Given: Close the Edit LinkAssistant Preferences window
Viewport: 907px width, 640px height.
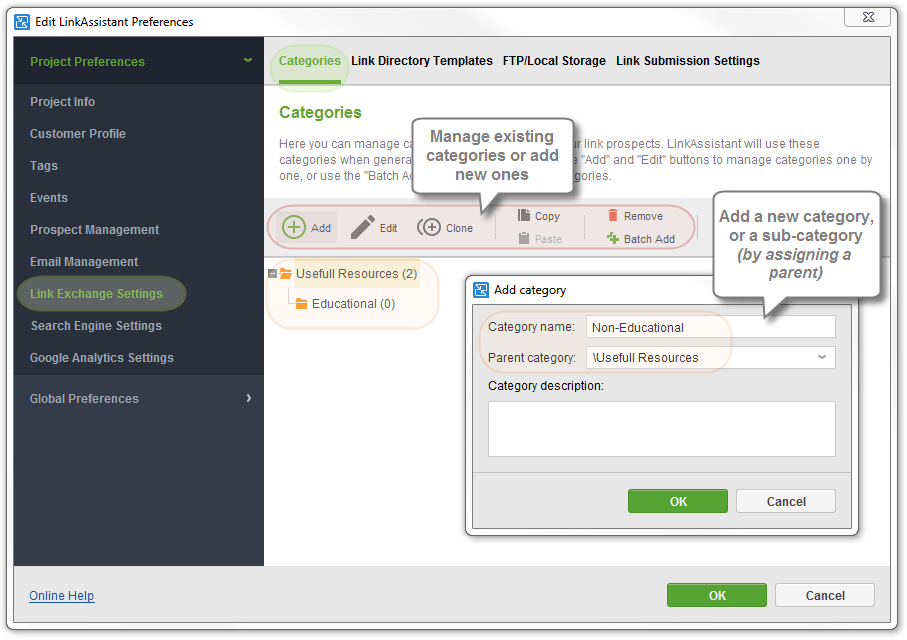Looking at the screenshot, I should tap(868, 17).
